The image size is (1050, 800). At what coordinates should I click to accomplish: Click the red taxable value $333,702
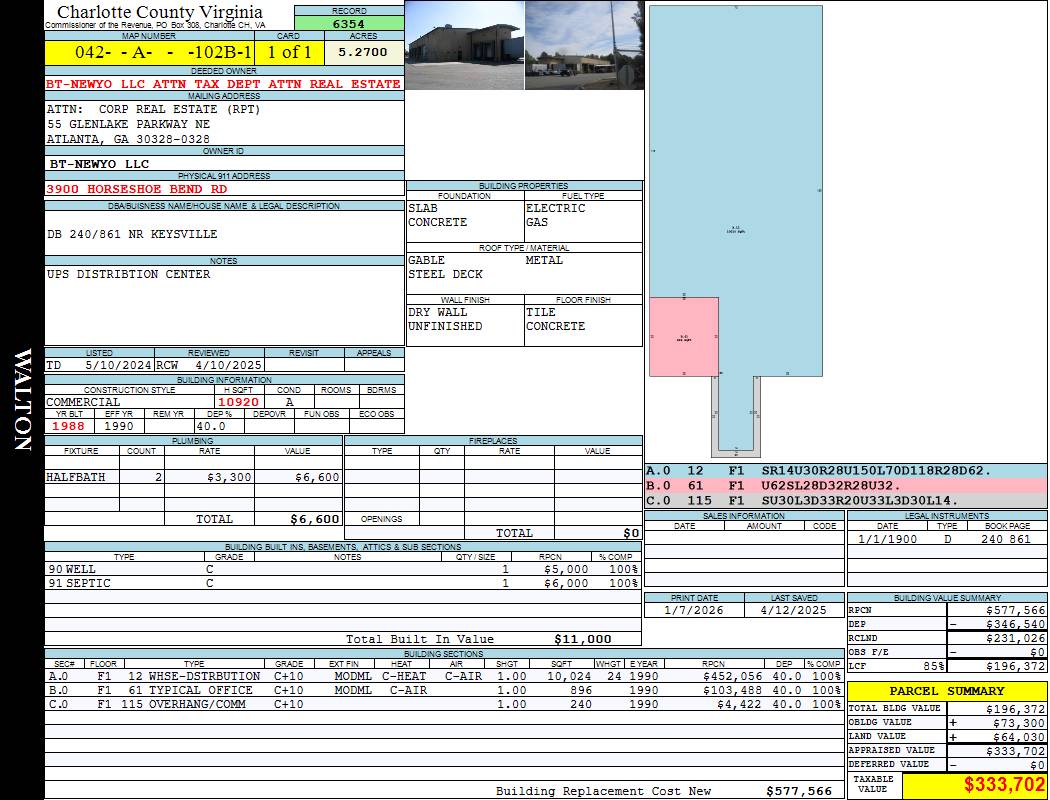[x=974, y=786]
